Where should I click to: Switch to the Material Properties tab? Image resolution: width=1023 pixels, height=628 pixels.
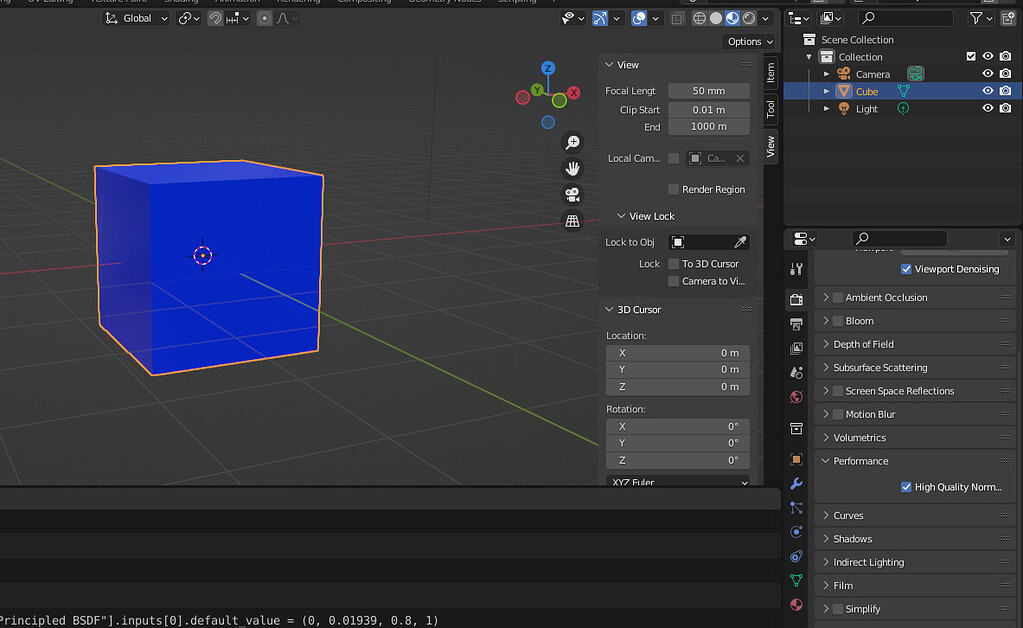[795, 604]
